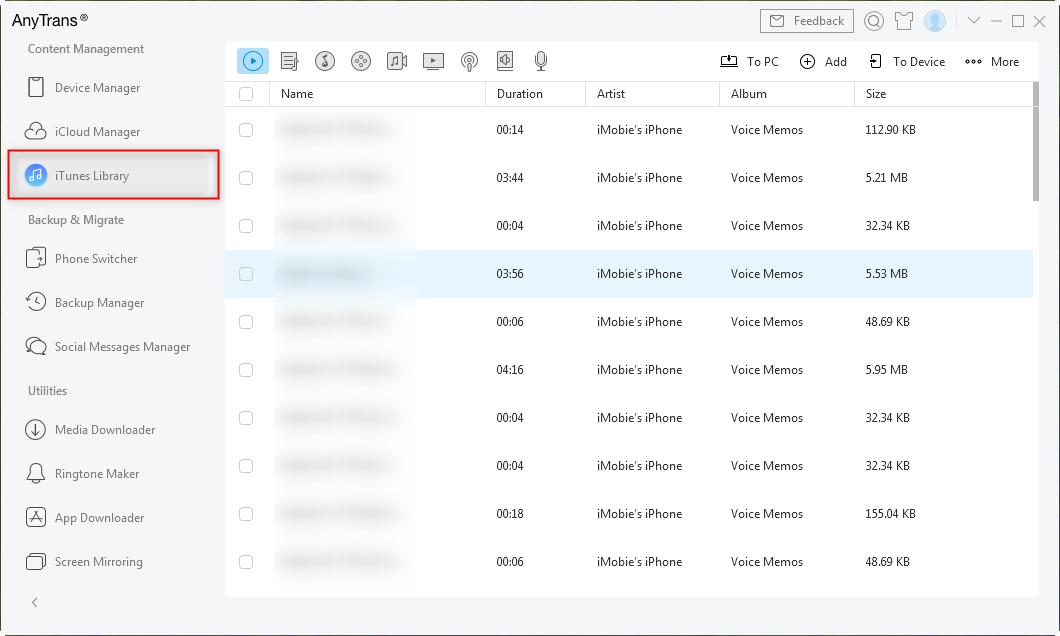
Task: Open Social Messages Manager in sidebar
Action: click(107, 347)
